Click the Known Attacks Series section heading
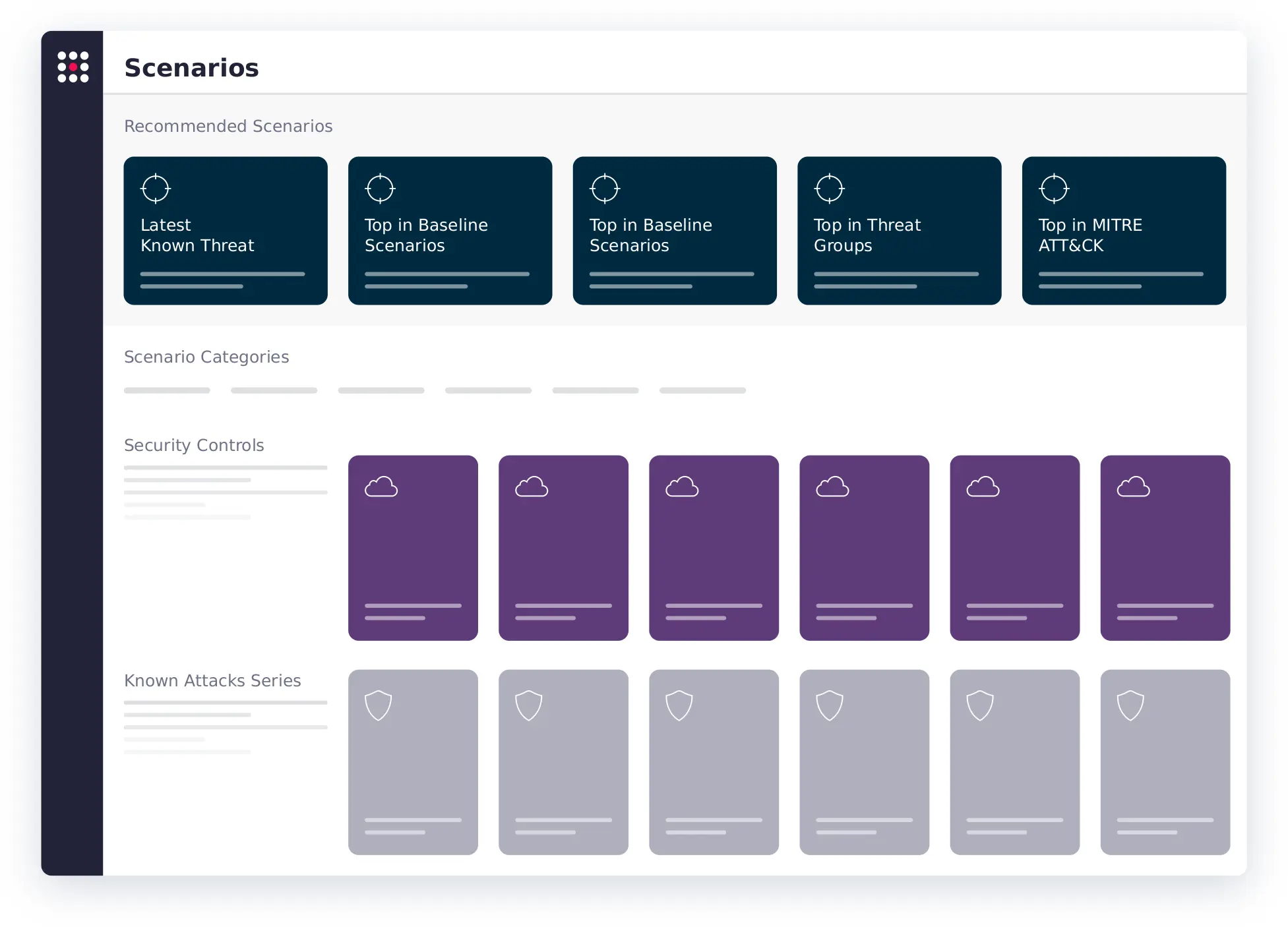1288x927 pixels. tap(212, 680)
